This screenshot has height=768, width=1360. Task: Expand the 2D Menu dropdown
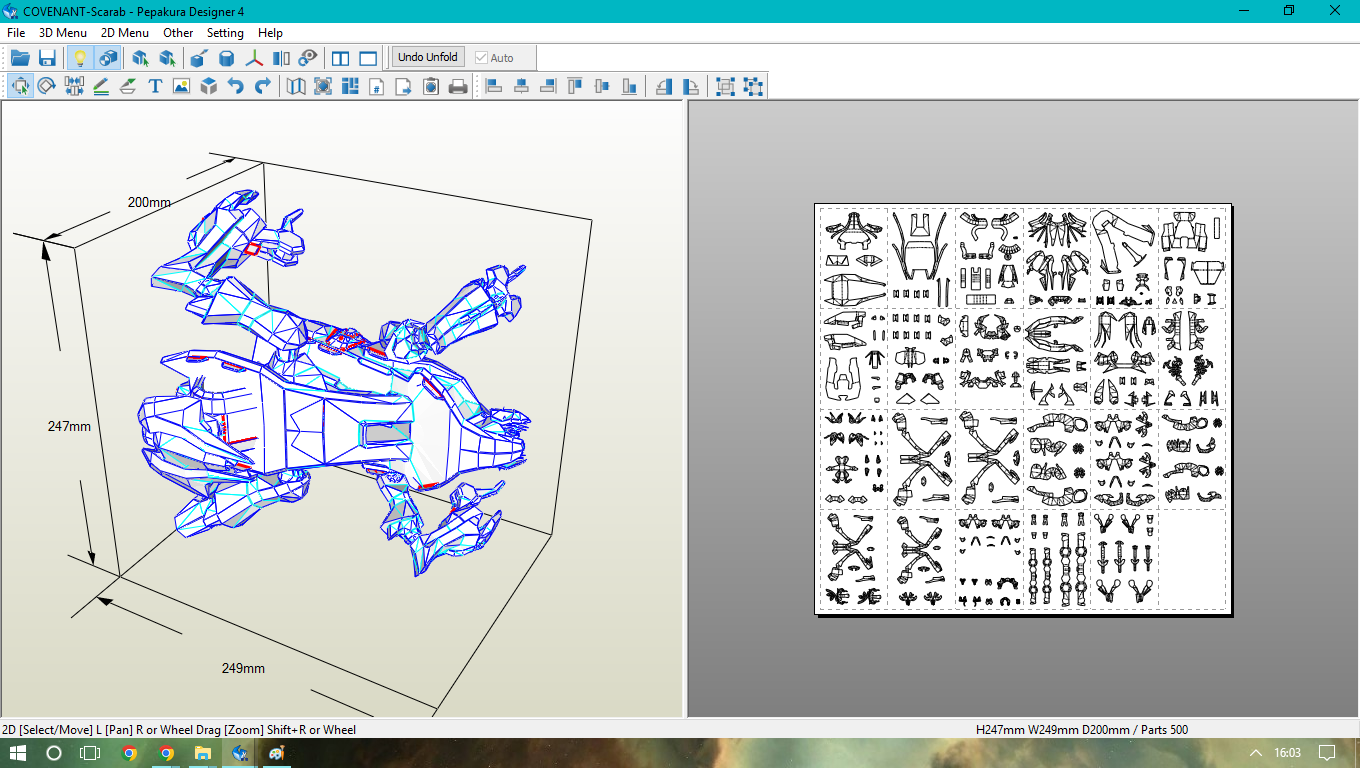coord(125,33)
